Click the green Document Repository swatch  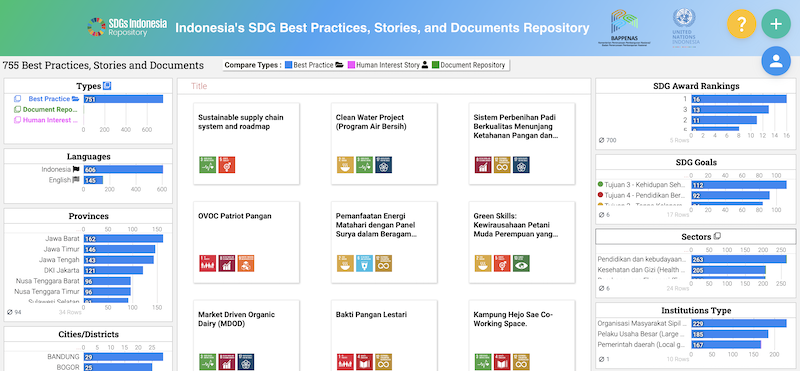(435, 65)
